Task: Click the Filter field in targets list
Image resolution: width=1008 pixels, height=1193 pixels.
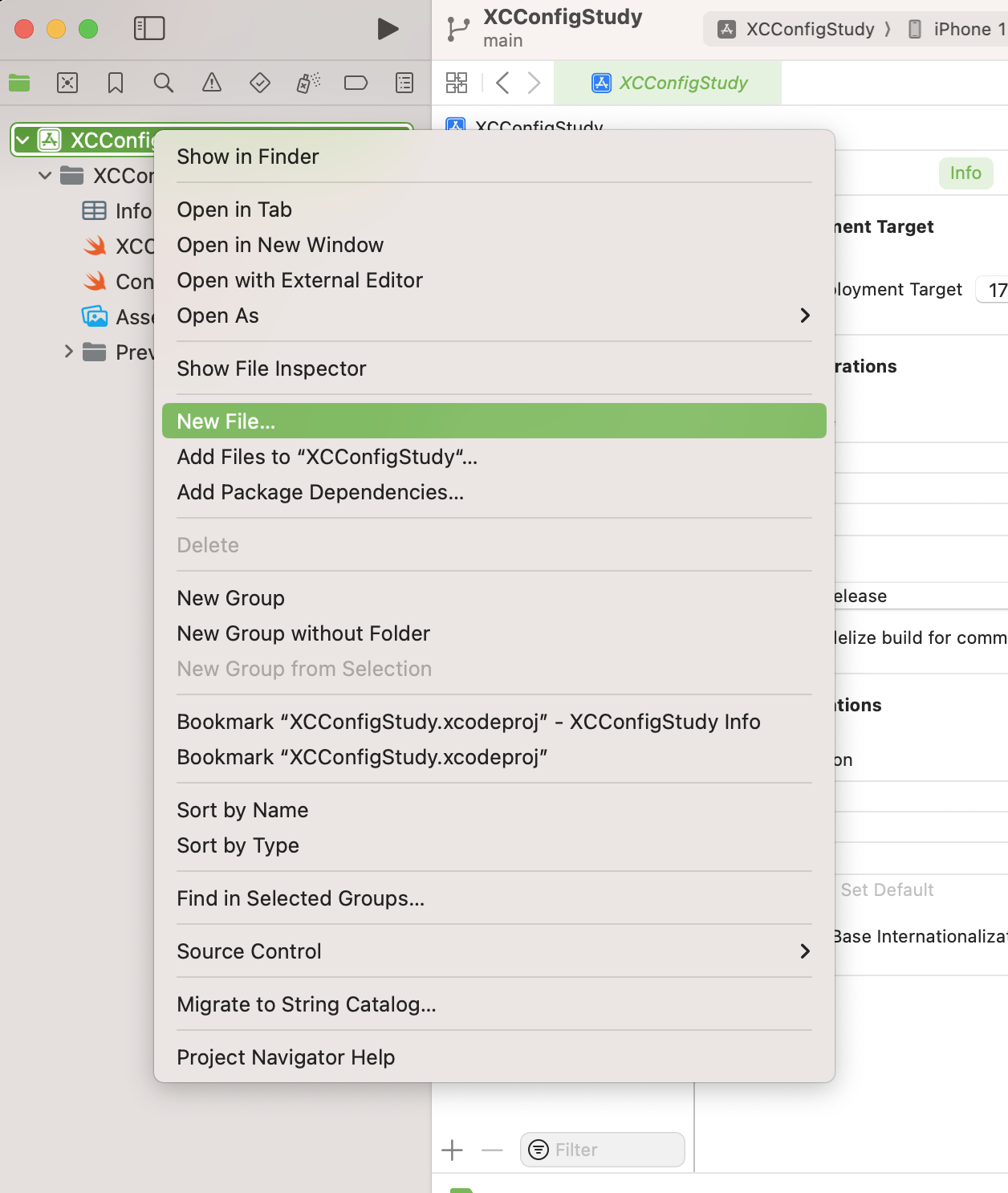Action: click(603, 1150)
